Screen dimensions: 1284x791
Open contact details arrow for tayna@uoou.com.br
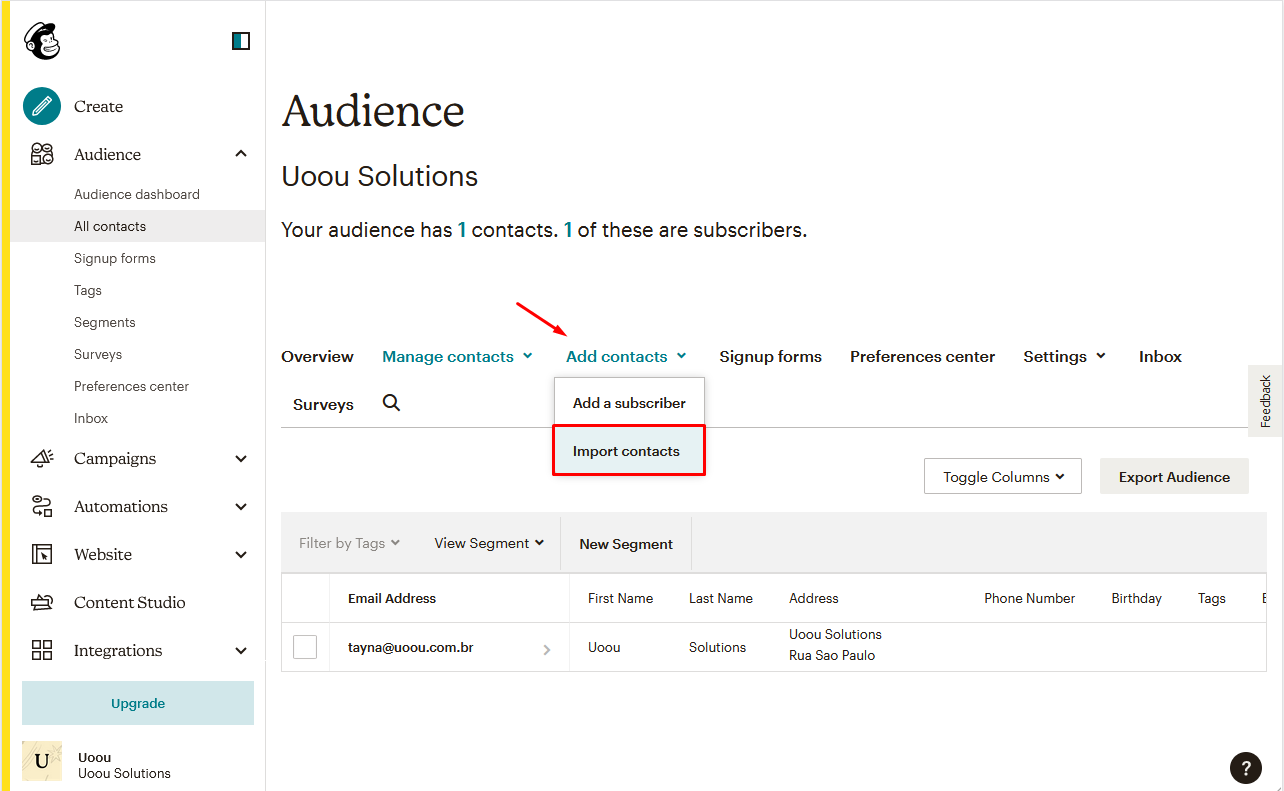click(547, 650)
